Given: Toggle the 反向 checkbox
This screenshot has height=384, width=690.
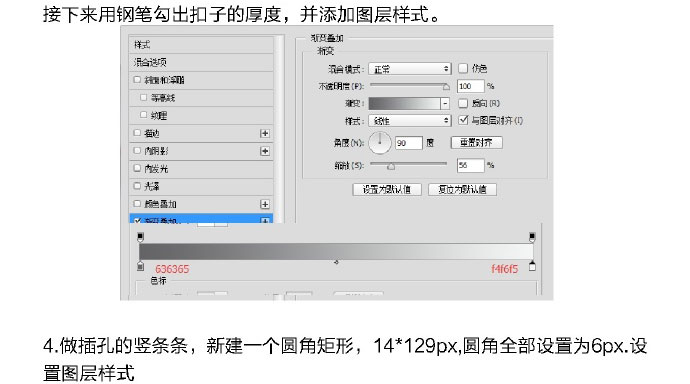Looking at the screenshot, I should (x=462, y=103).
